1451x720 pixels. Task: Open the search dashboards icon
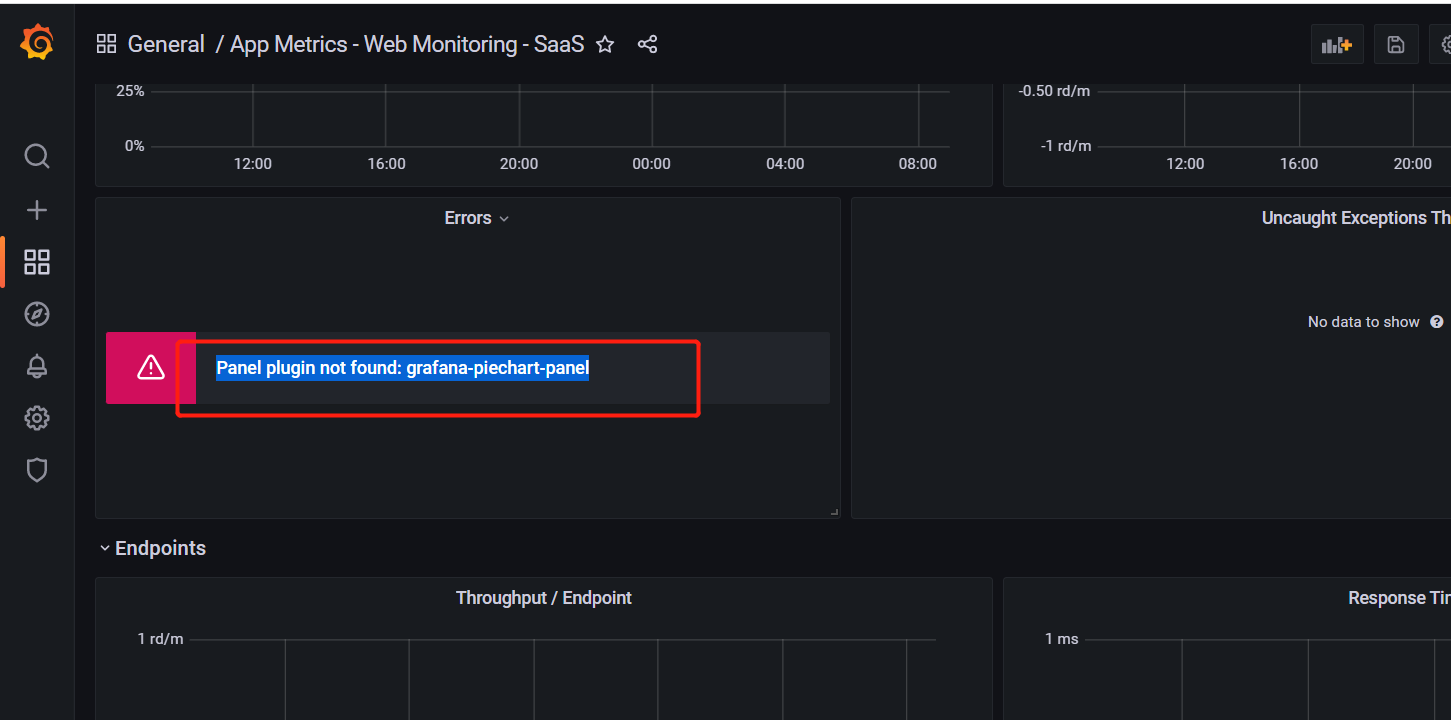(36, 156)
